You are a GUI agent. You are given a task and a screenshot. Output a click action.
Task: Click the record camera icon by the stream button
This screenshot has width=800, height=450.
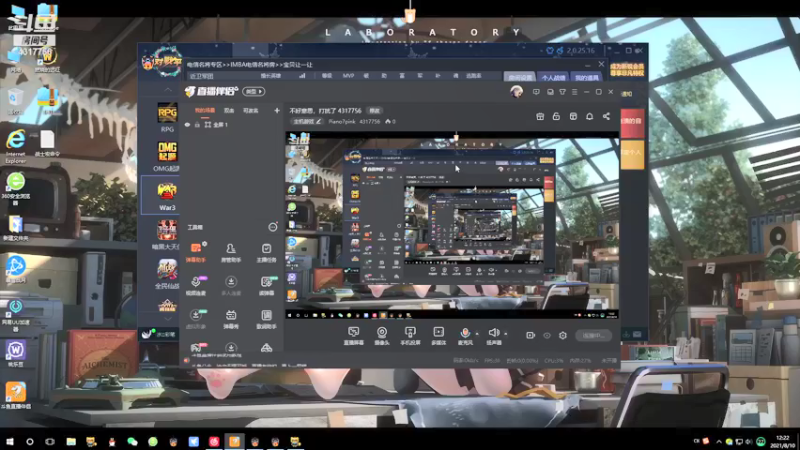pyautogui.click(x=530, y=335)
